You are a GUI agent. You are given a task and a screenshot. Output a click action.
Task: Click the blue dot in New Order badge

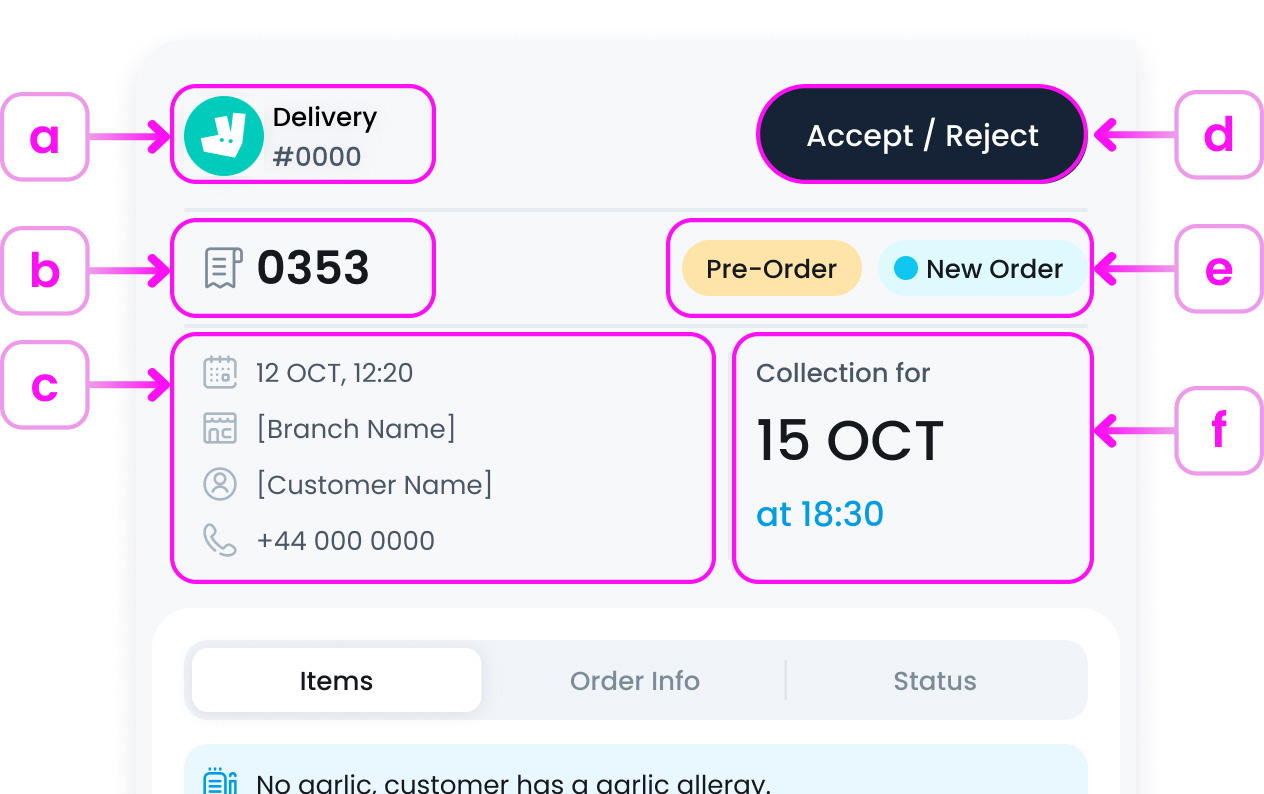point(905,268)
